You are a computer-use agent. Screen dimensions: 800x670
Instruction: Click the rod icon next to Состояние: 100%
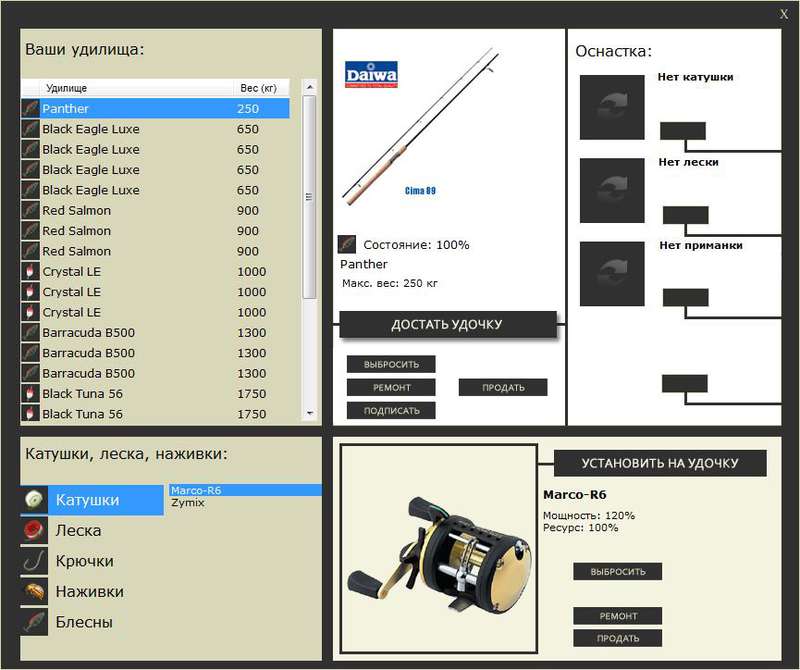pyautogui.click(x=347, y=244)
